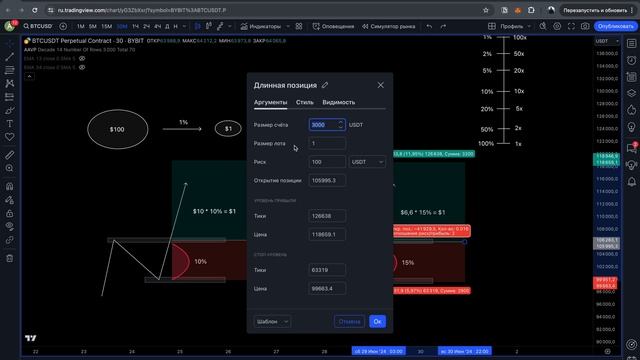This screenshot has height=360, width=640.
Task: Activate the zoom in magnifier tool
Action: pos(9,168)
